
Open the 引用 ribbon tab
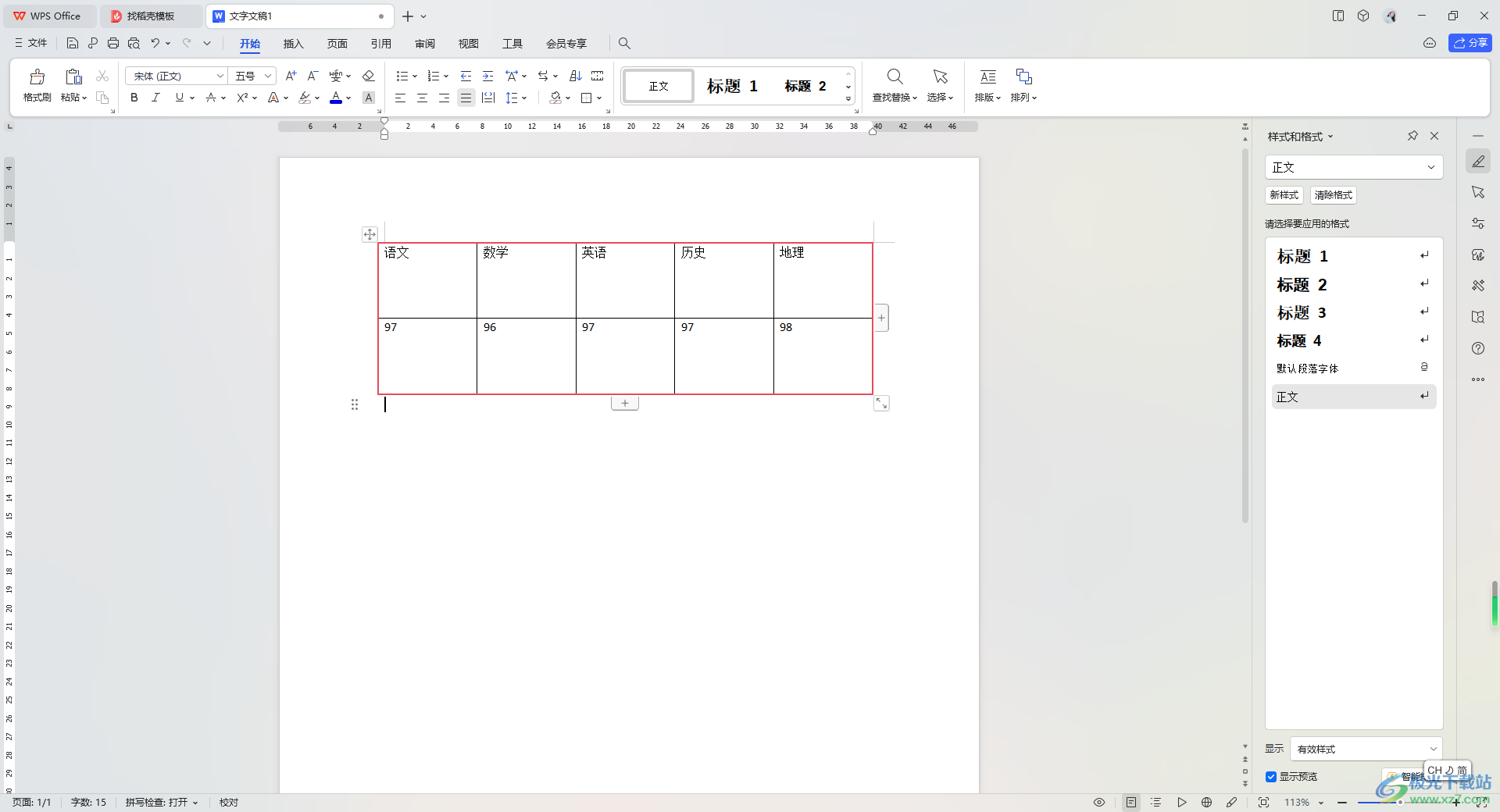pos(380,43)
